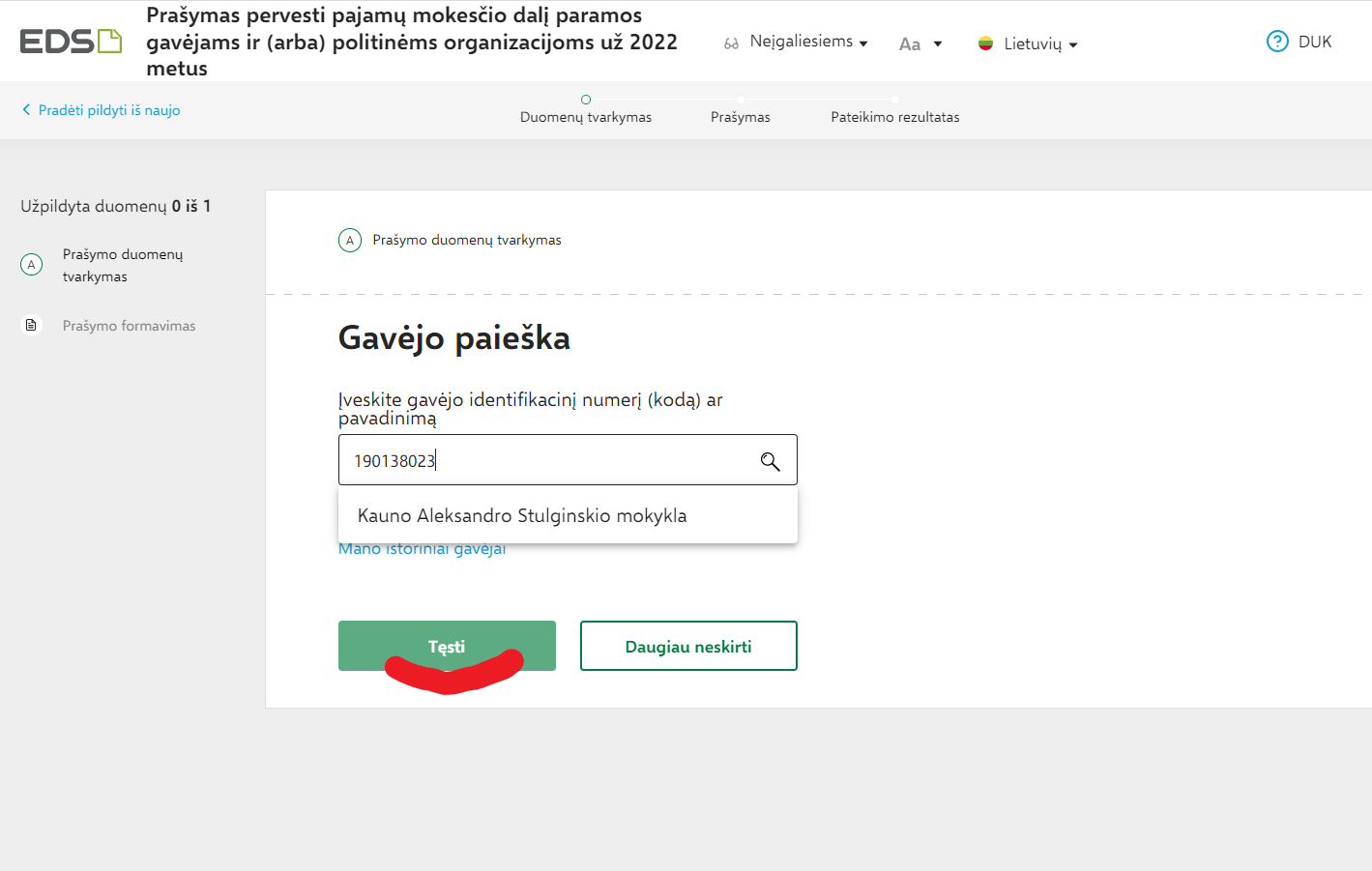Click the back chevron beside Pradėti pildyti
Viewport: 1372px width, 871px height.
(x=26, y=110)
